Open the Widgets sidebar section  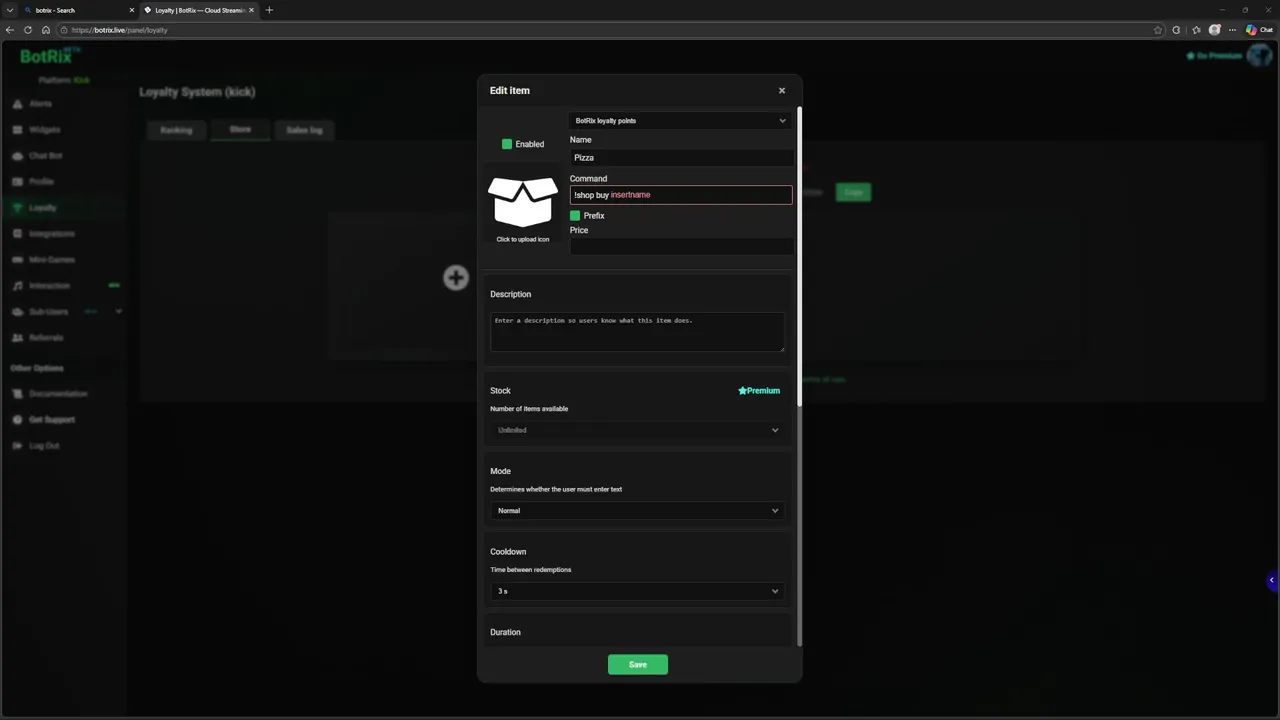coord(44,130)
